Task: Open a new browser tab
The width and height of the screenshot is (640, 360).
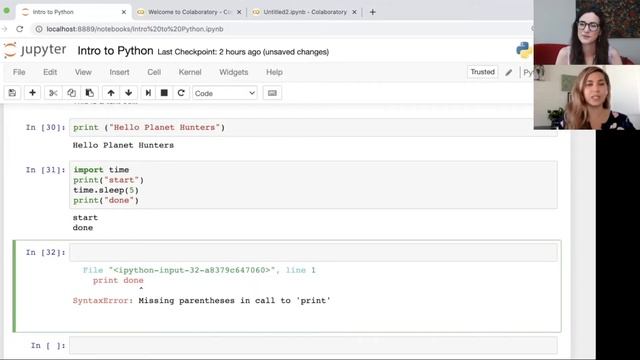Action: [x=372, y=12]
